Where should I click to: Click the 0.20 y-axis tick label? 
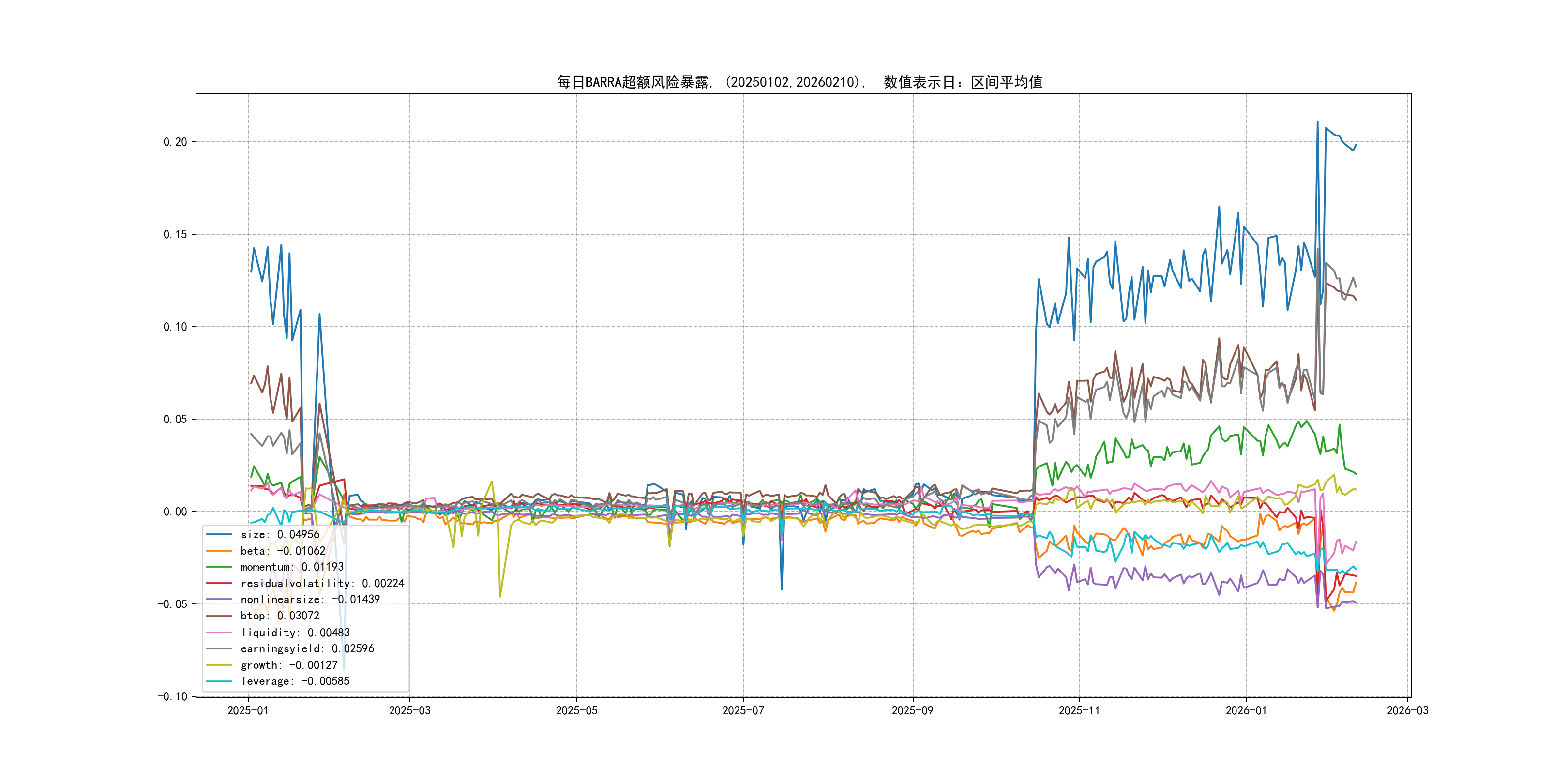coord(175,142)
